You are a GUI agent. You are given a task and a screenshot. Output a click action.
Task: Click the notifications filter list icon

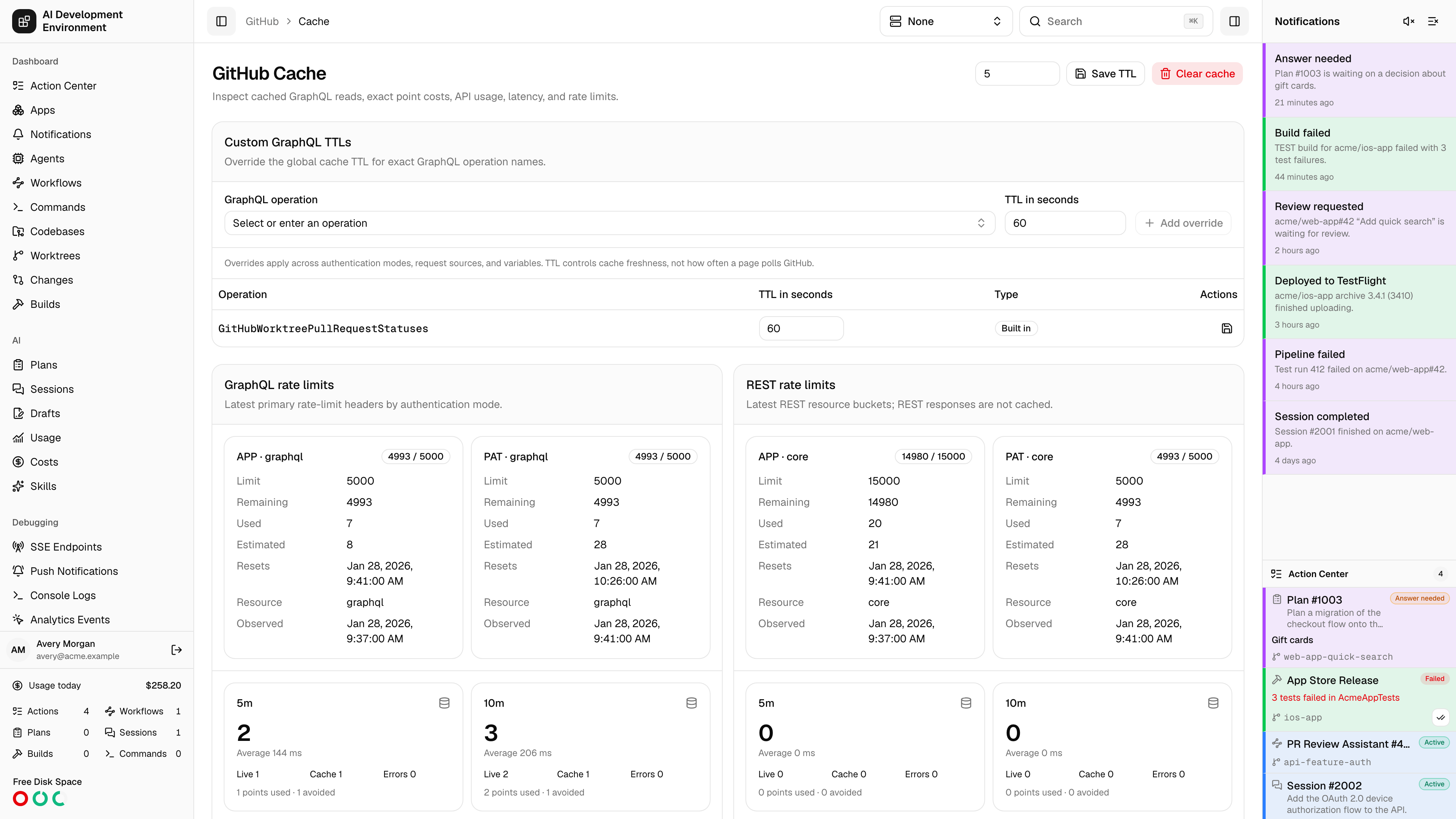tap(1433, 22)
